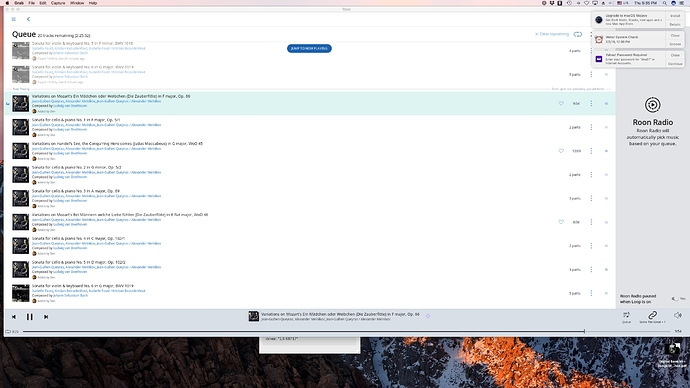Click the Clear Upcoming link

pyautogui.click(x=552, y=34)
